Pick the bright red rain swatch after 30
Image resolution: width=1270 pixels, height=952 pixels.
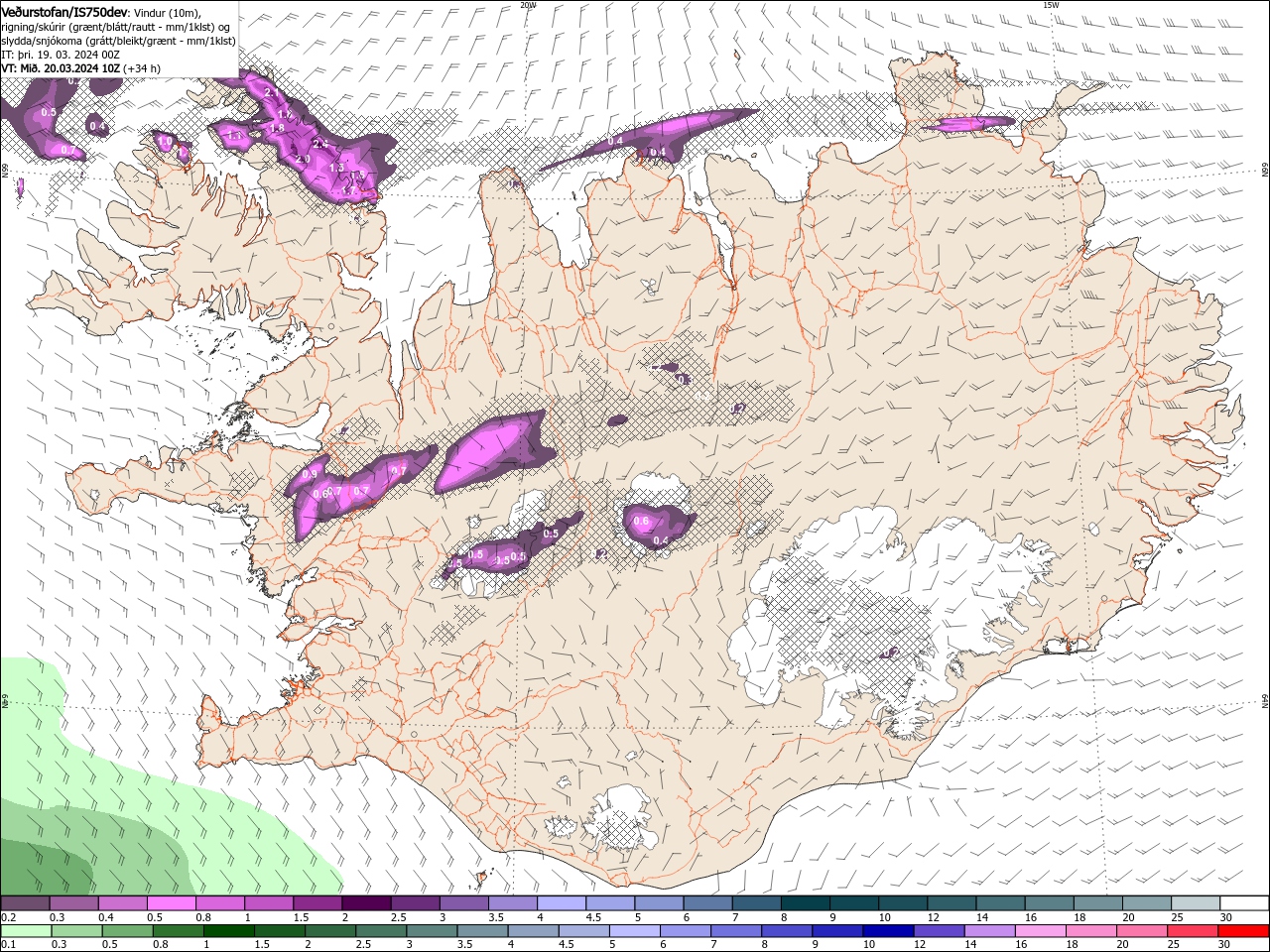tap(1243, 931)
